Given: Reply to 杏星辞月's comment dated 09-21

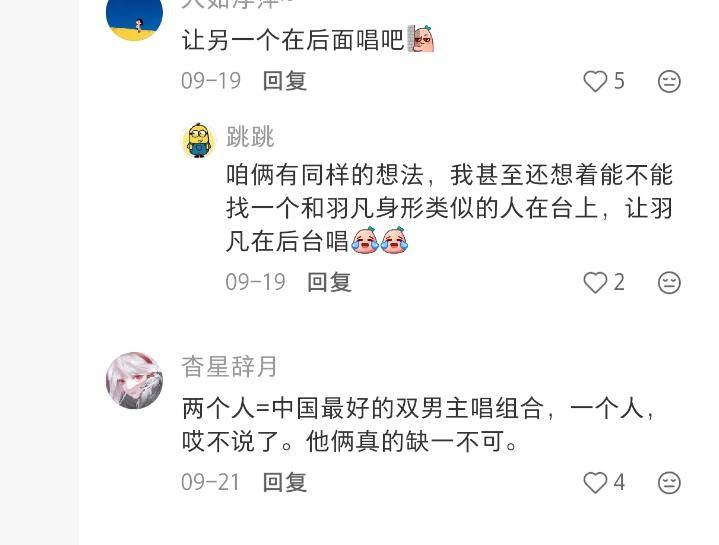Looking at the screenshot, I should 285,483.
